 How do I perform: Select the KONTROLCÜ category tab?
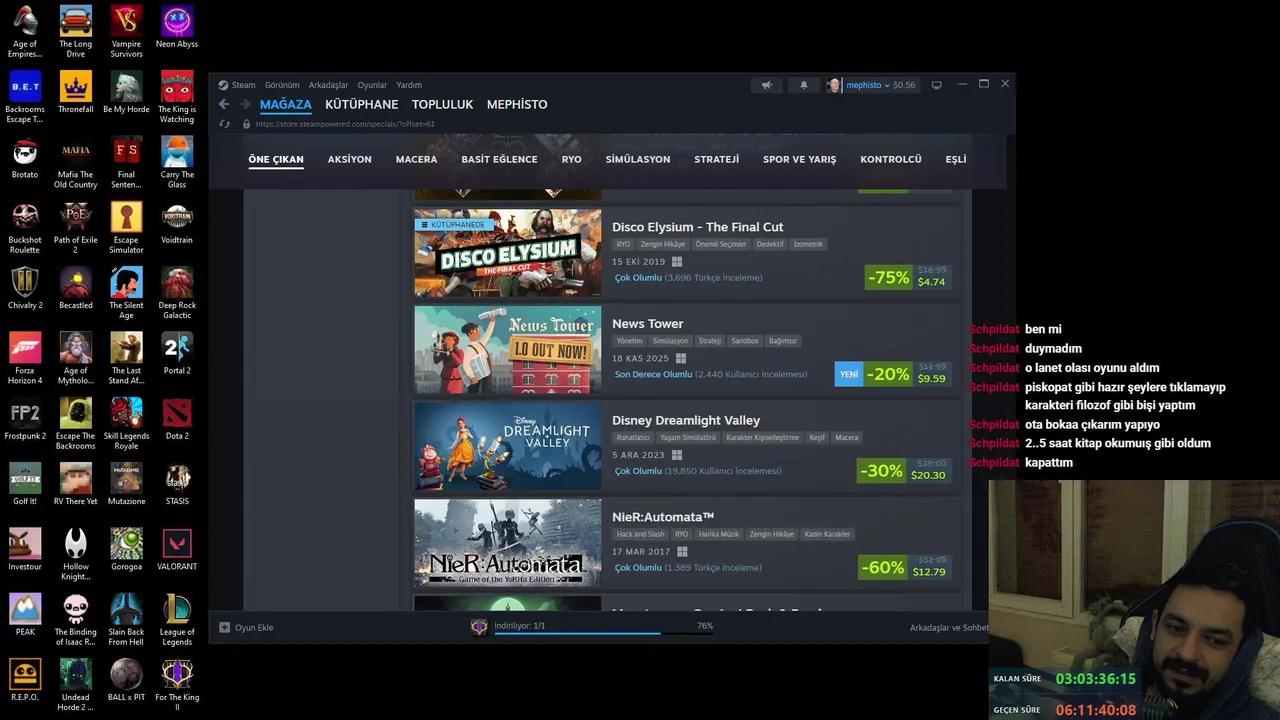click(x=890, y=159)
